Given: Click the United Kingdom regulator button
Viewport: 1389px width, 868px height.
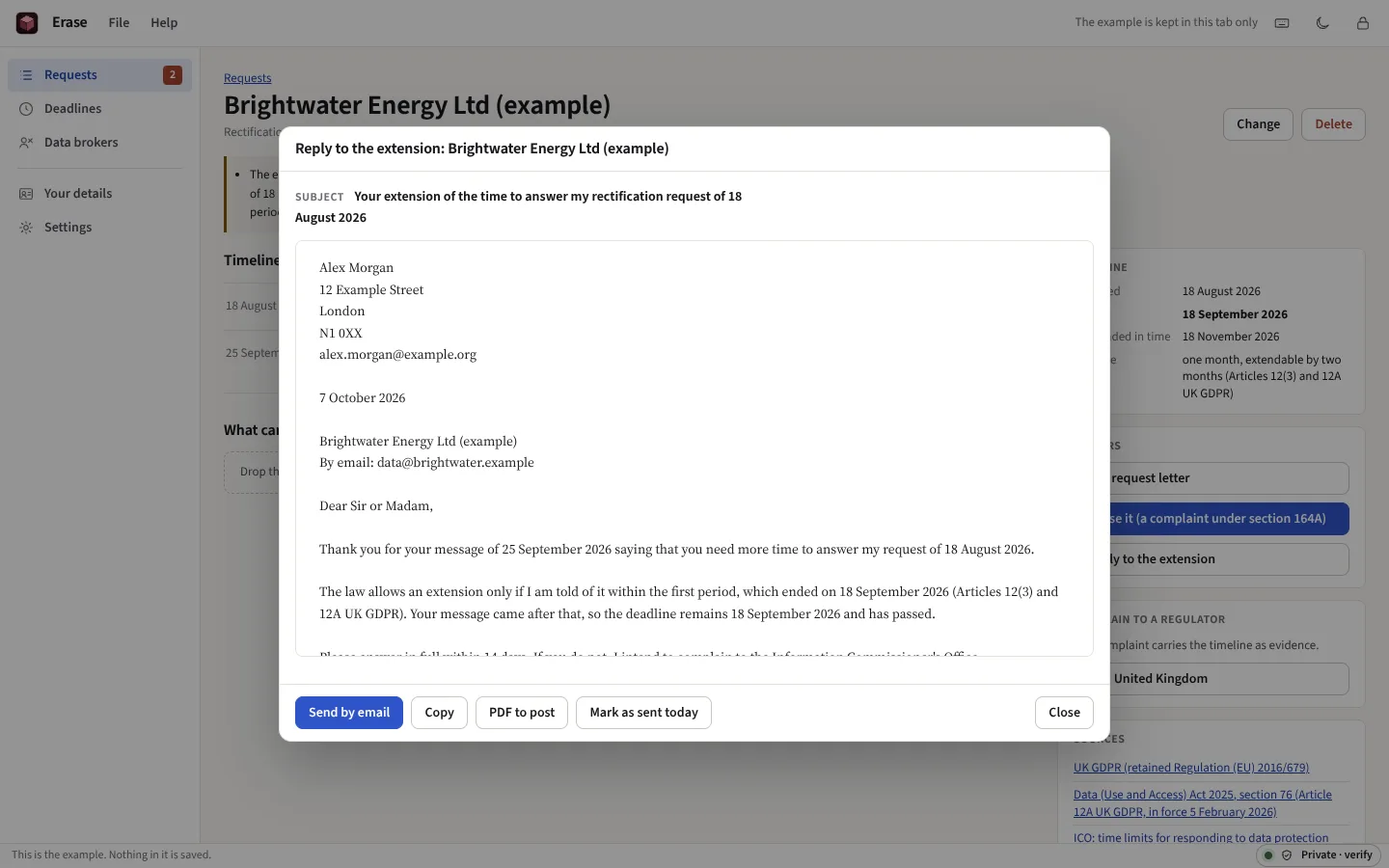Looking at the screenshot, I should [x=1229, y=679].
